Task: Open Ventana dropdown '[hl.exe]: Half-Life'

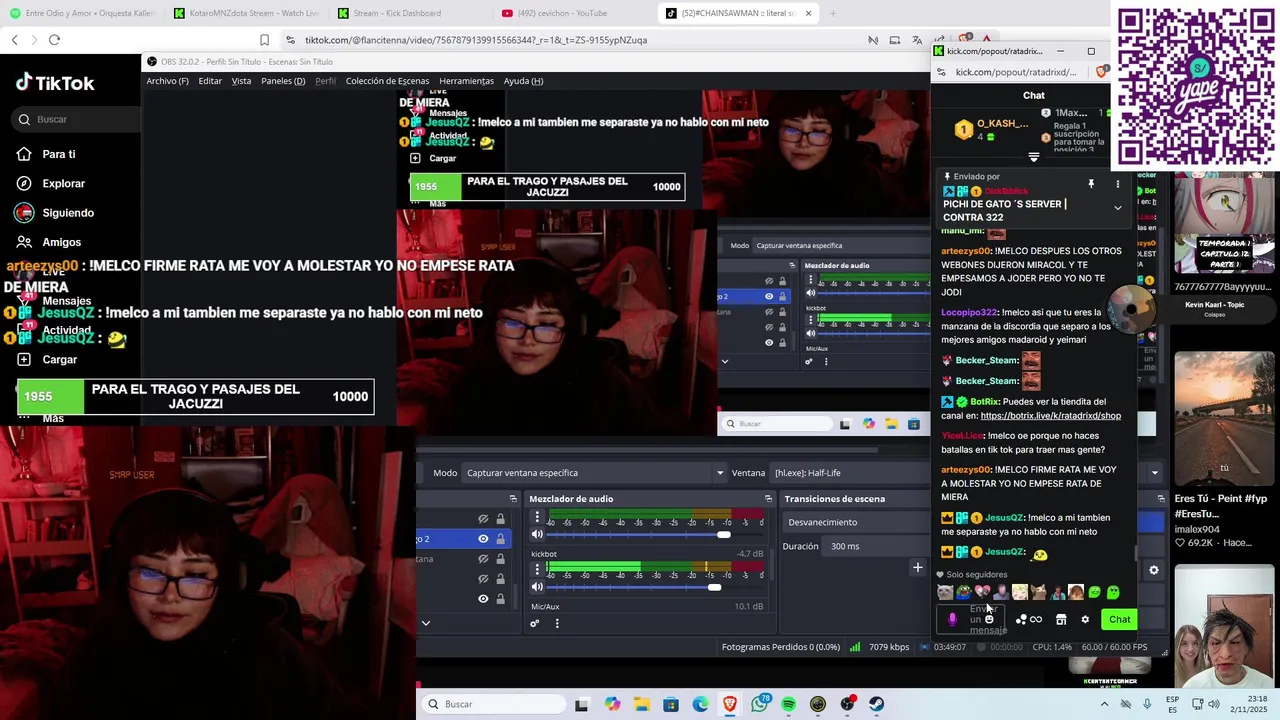Action: tap(850, 473)
